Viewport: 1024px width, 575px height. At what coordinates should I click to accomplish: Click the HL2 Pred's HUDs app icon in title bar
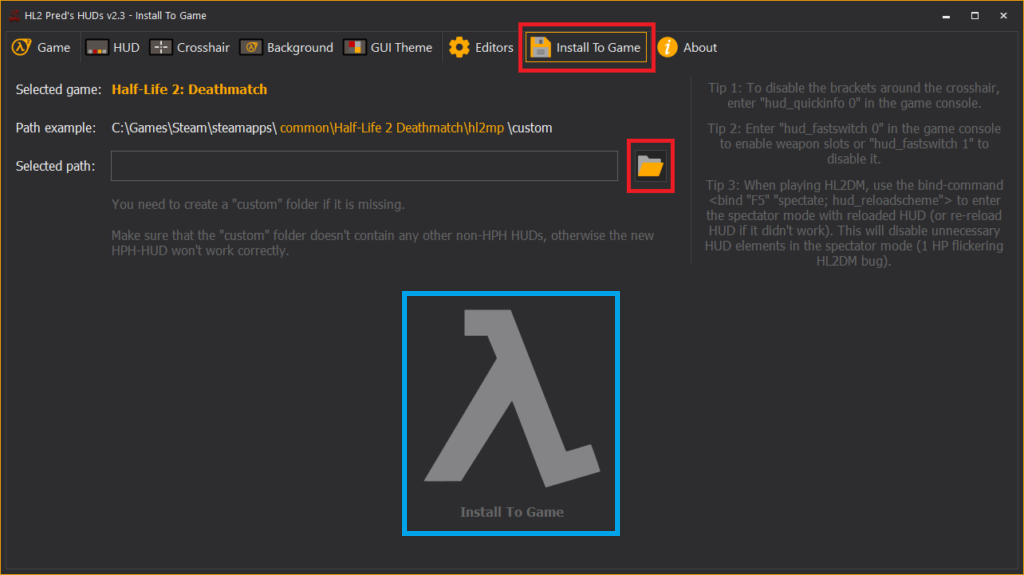click(14, 15)
